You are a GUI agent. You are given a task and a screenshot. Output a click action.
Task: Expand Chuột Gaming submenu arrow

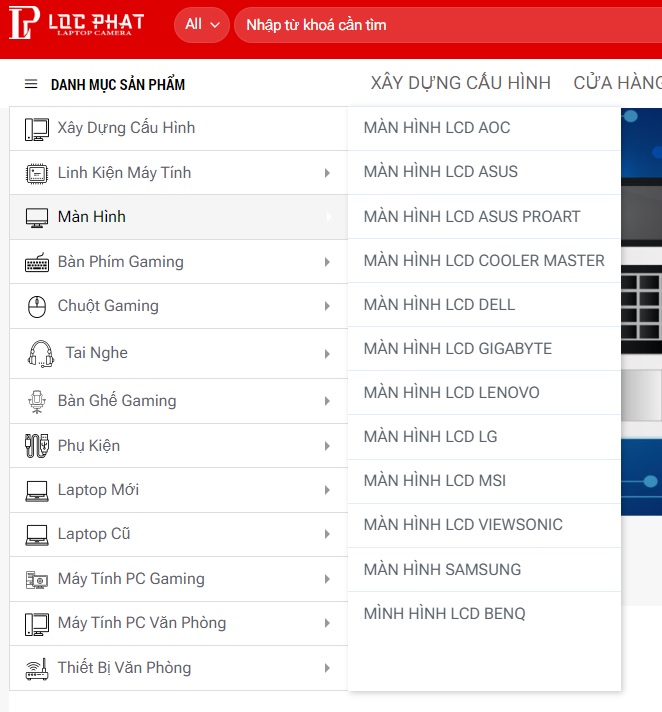[327, 306]
